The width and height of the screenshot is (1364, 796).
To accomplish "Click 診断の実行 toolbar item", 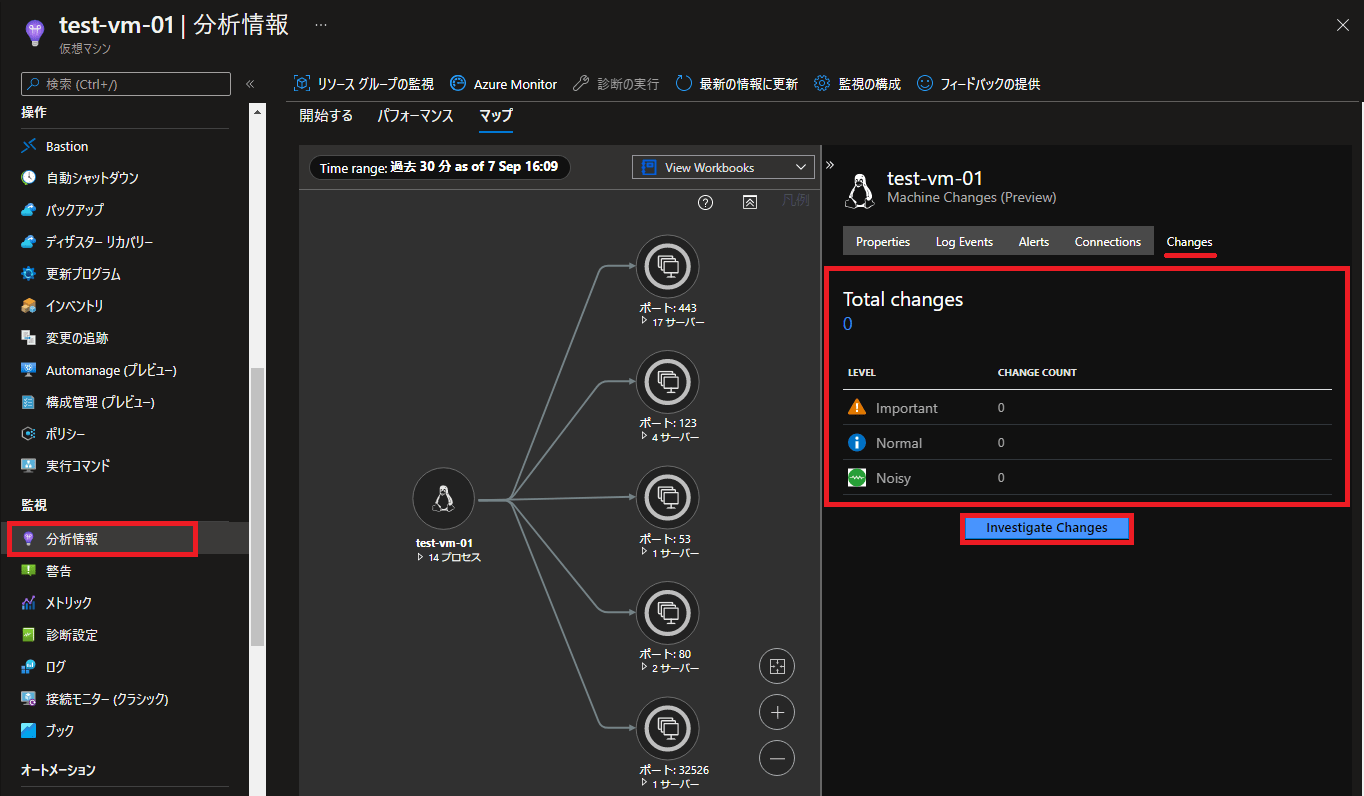I will tap(616, 84).
